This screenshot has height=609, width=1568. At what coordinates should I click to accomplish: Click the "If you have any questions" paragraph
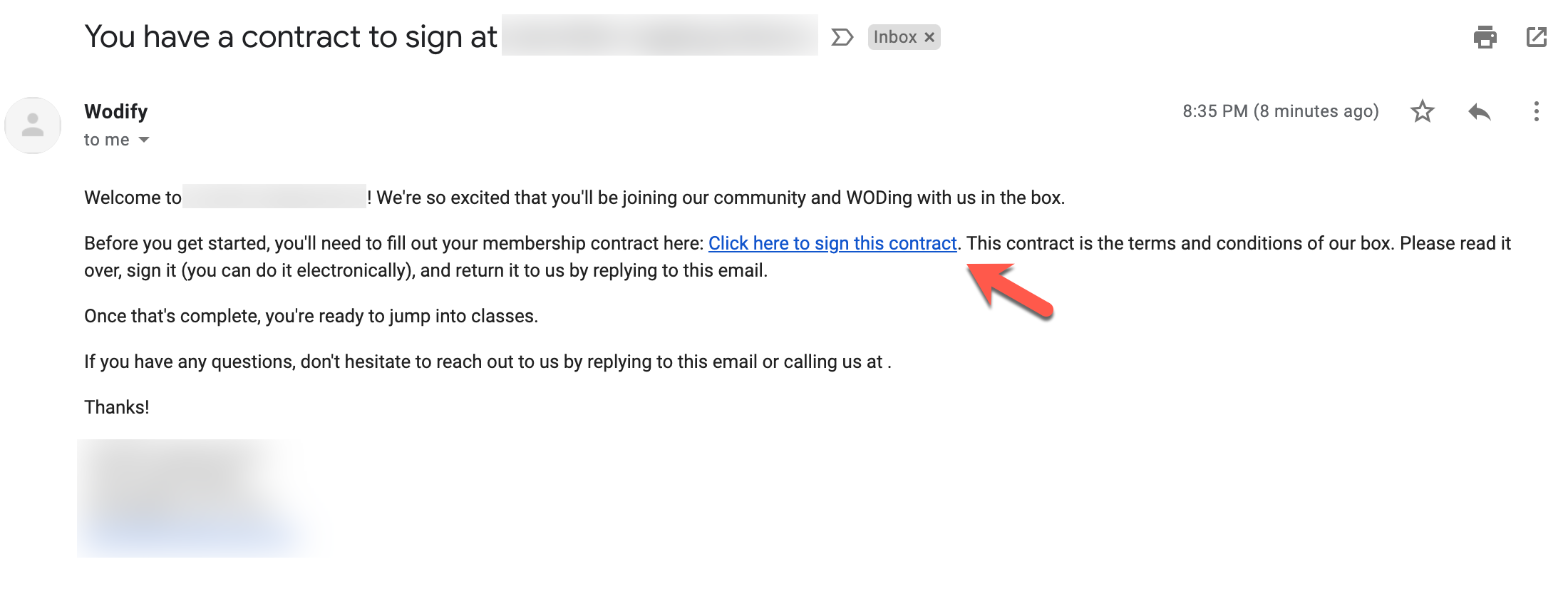pos(487,362)
